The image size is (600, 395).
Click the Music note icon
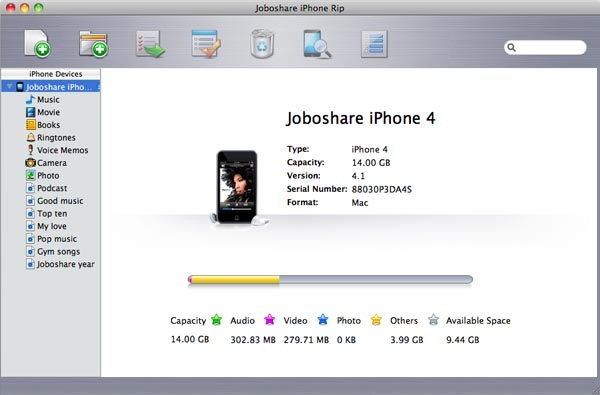[x=30, y=100]
